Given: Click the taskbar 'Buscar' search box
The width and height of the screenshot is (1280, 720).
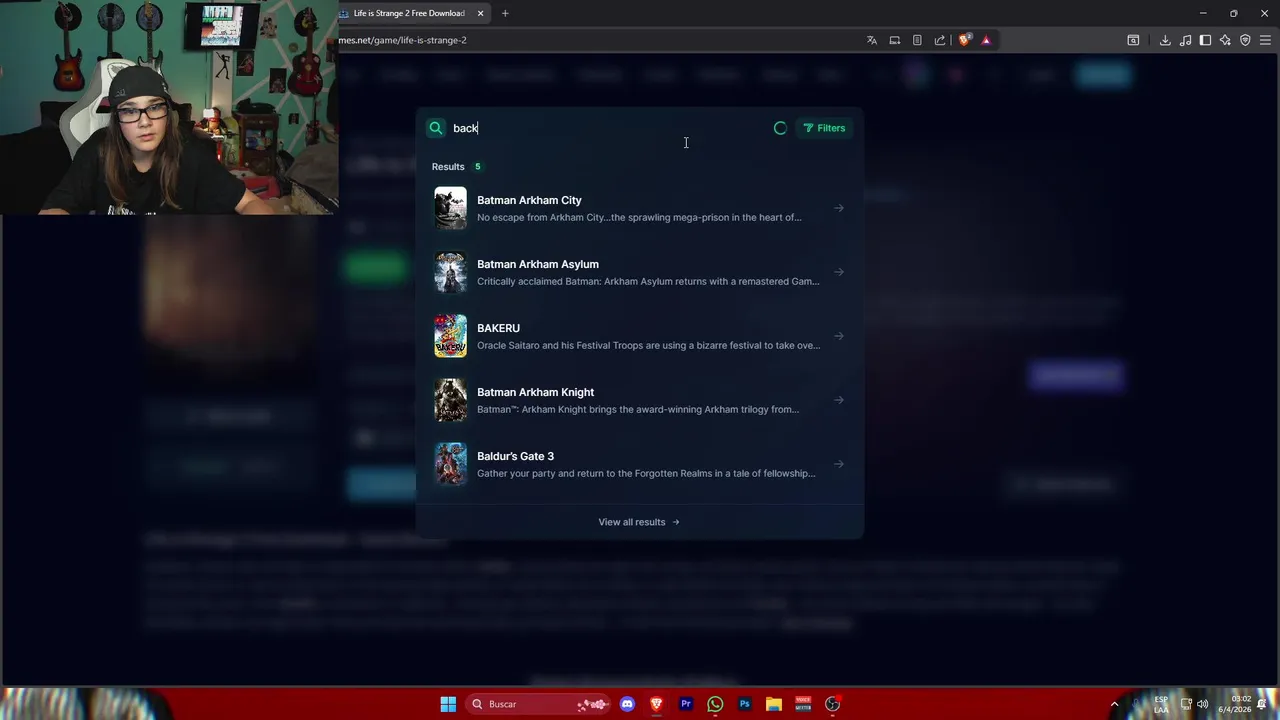Looking at the screenshot, I should tap(540, 704).
